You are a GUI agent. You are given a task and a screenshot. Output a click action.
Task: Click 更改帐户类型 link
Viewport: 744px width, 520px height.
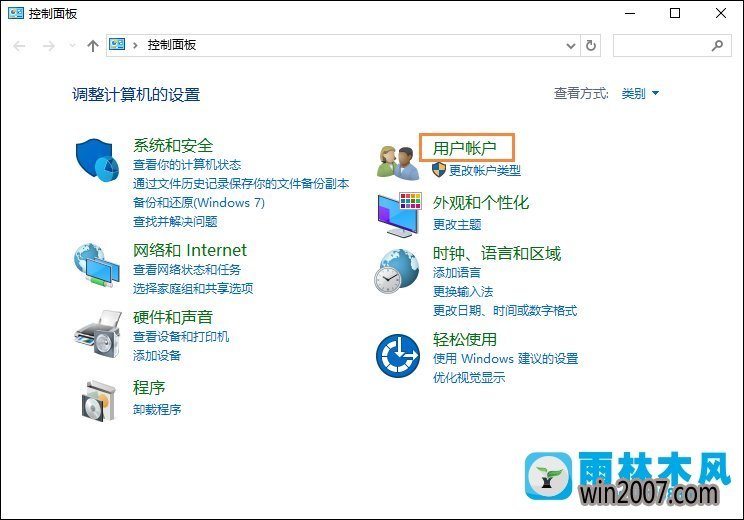[485, 170]
